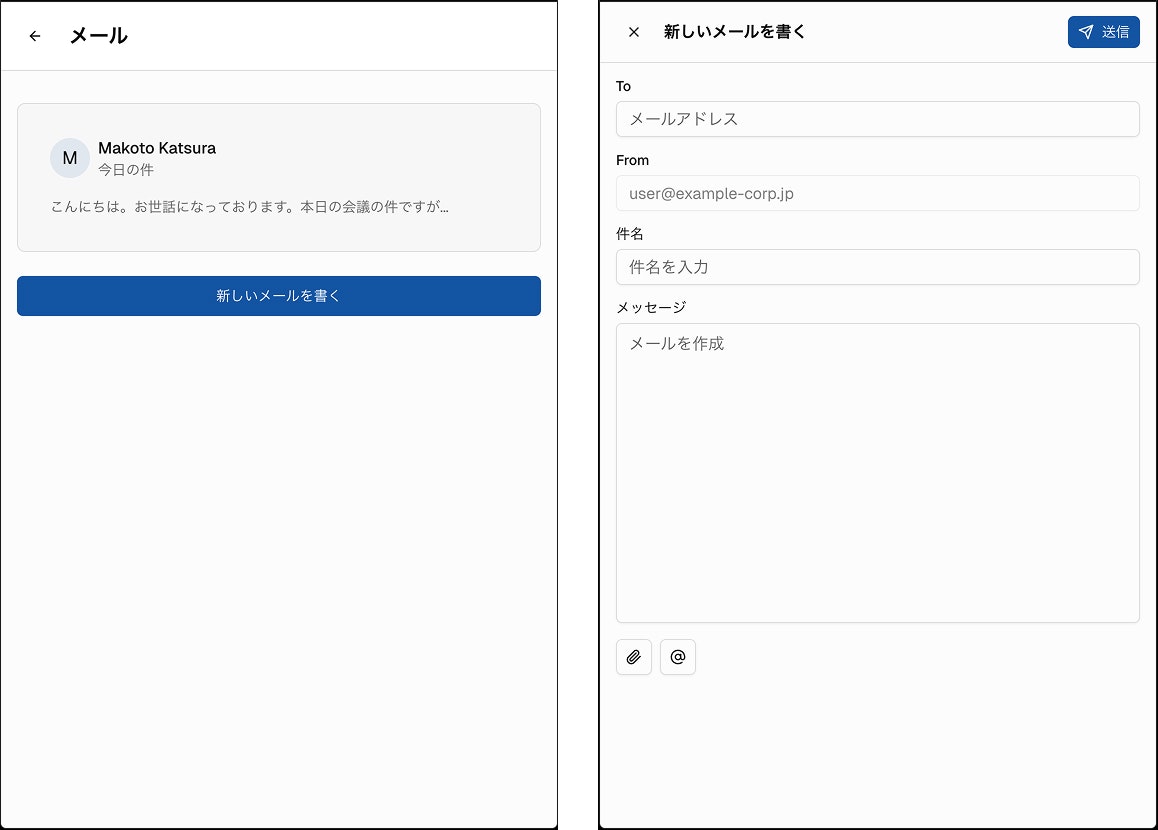Select the Makoto Katsura email card

(278, 177)
